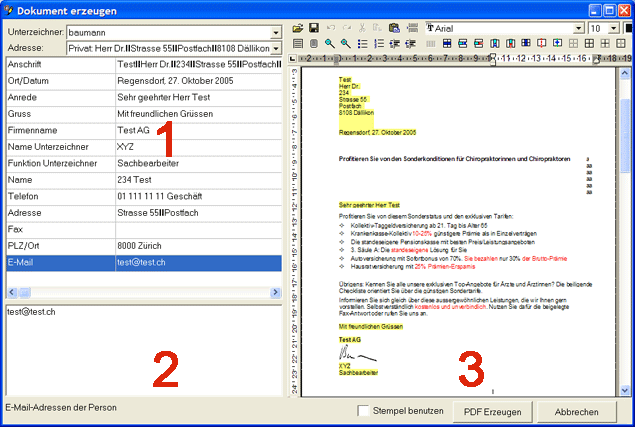Click the black font color swatch

[x=629, y=28]
